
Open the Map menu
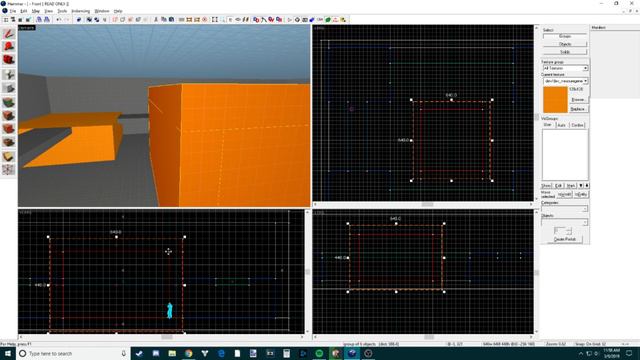tap(36, 11)
